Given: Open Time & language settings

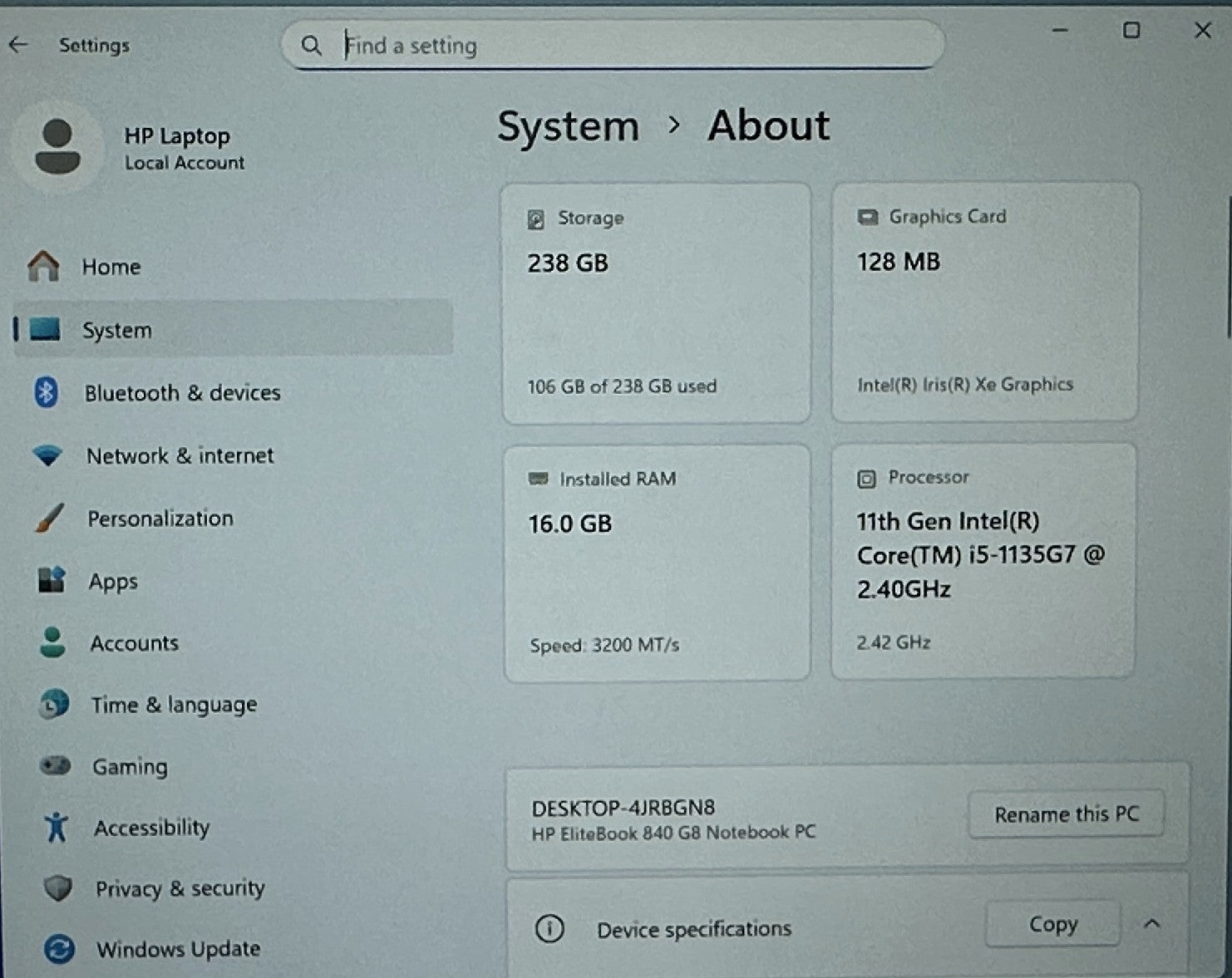Looking at the screenshot, I should [174, 705].
